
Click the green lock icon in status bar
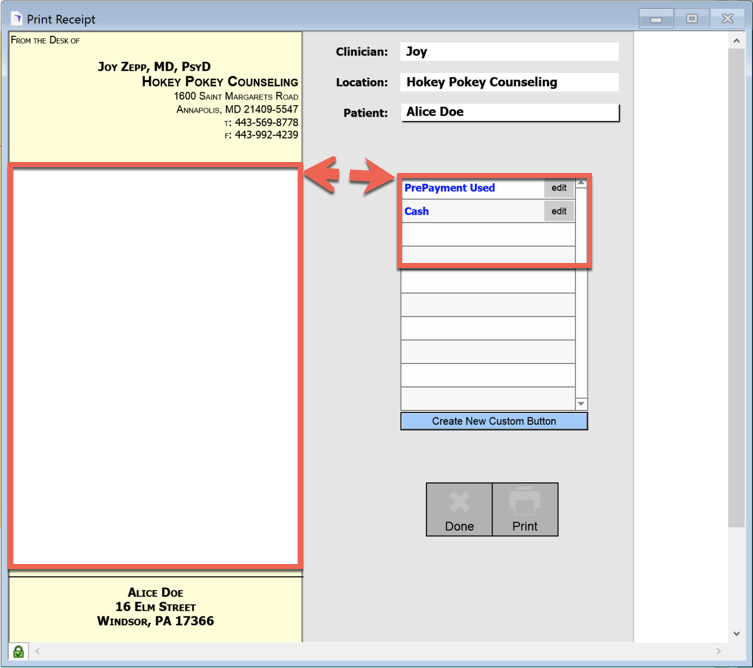click(18, 651)
